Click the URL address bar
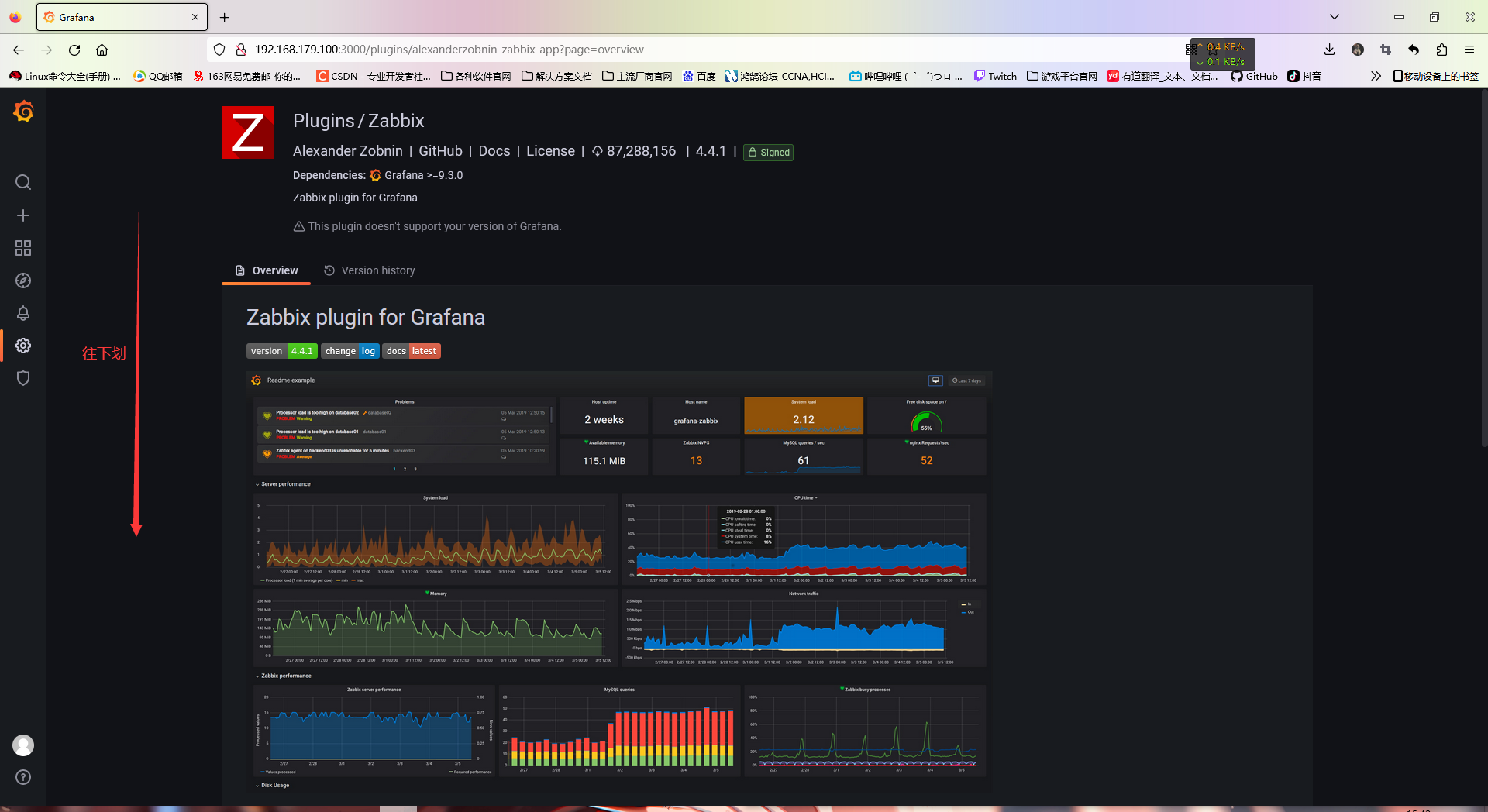 pyautogui.click(x=697, y=50)
